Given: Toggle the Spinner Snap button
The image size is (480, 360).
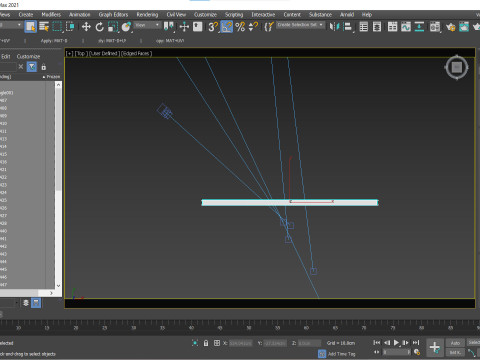Looking at the screenshot, I should 254,27.
